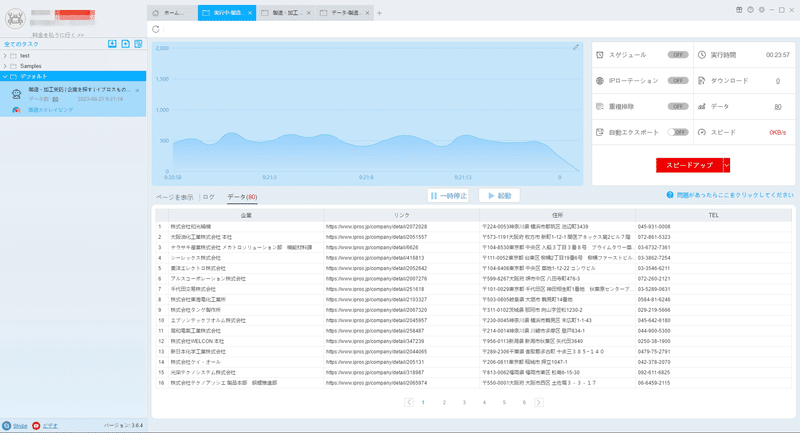Expand the test folder in task tree

tap(5, 56)
